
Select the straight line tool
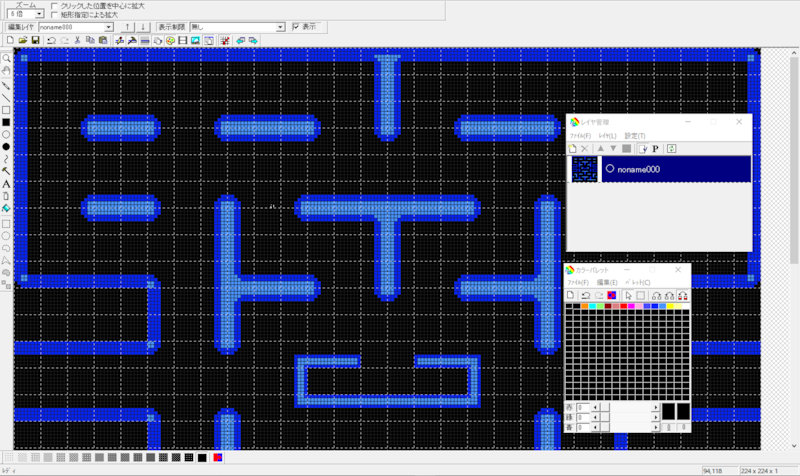(x=6, y=97)
